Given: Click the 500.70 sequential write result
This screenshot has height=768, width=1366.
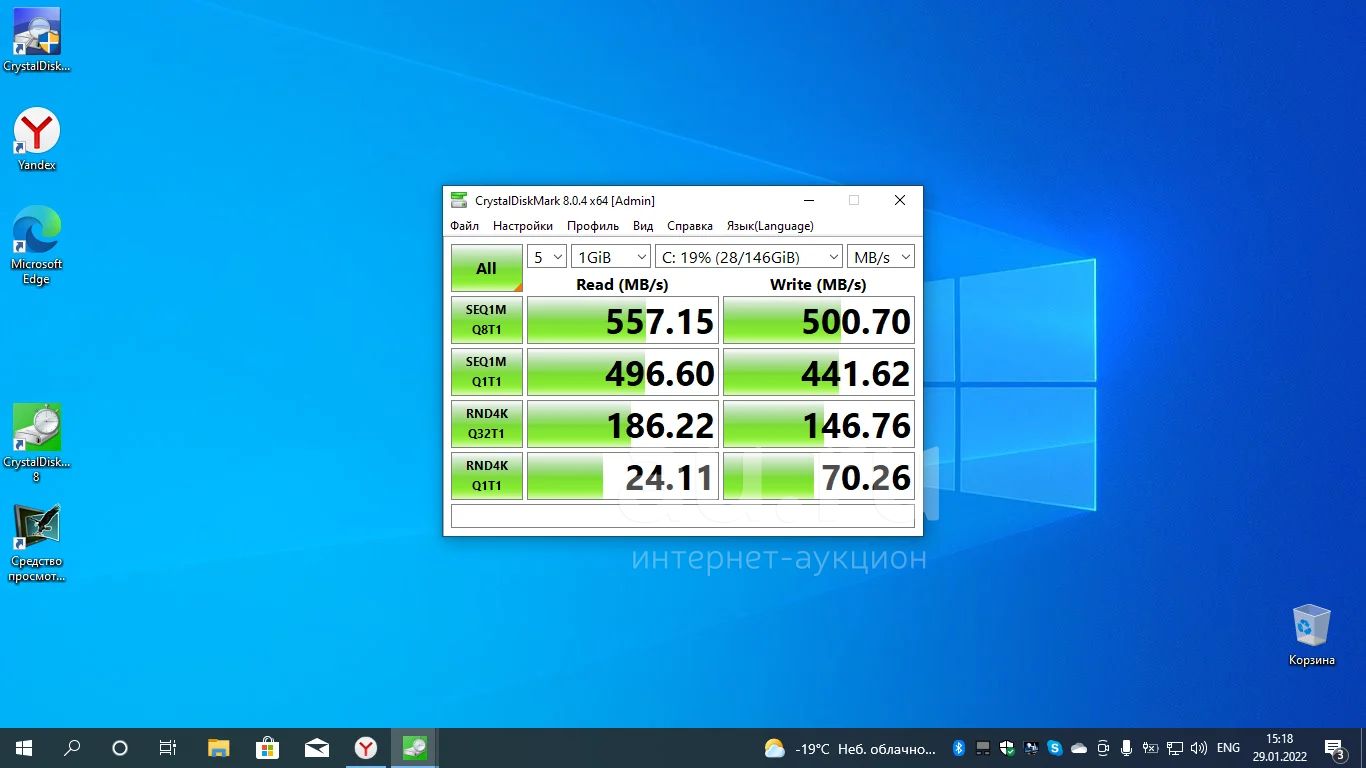Looking at the screenshot, I should pos(819,320).
